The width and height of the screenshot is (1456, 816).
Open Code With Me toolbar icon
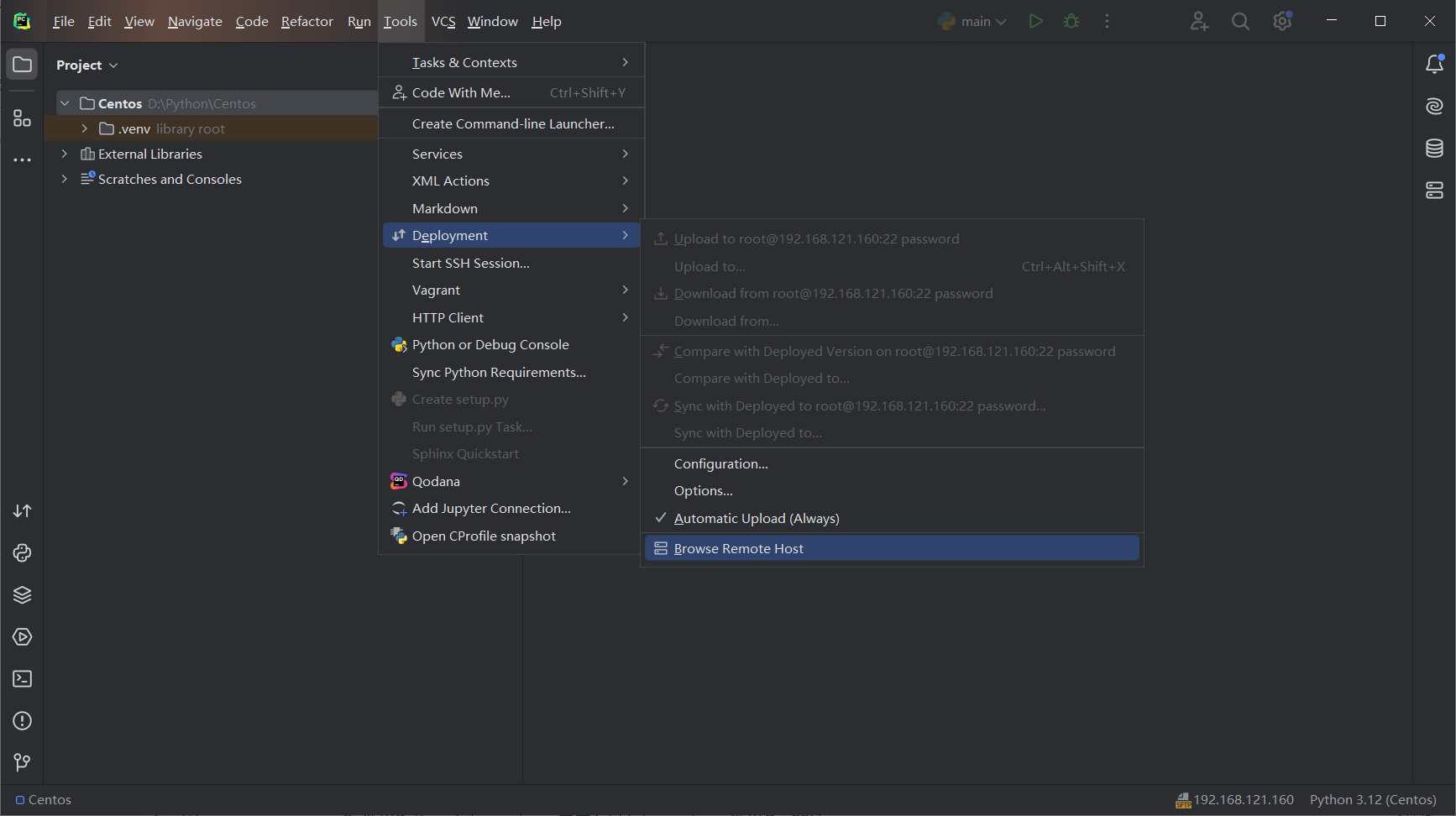[x=1199, y=21]
